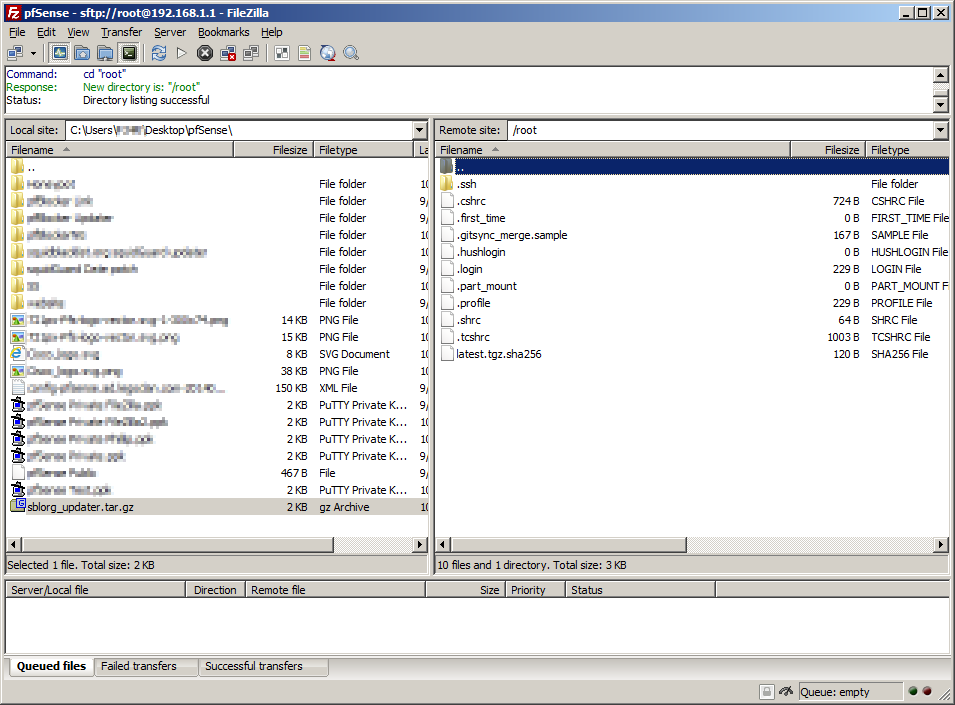The height and width of the screenshot is (705, 955).
Task: Toggle directory comparison
Action: (x=305, y=54)
